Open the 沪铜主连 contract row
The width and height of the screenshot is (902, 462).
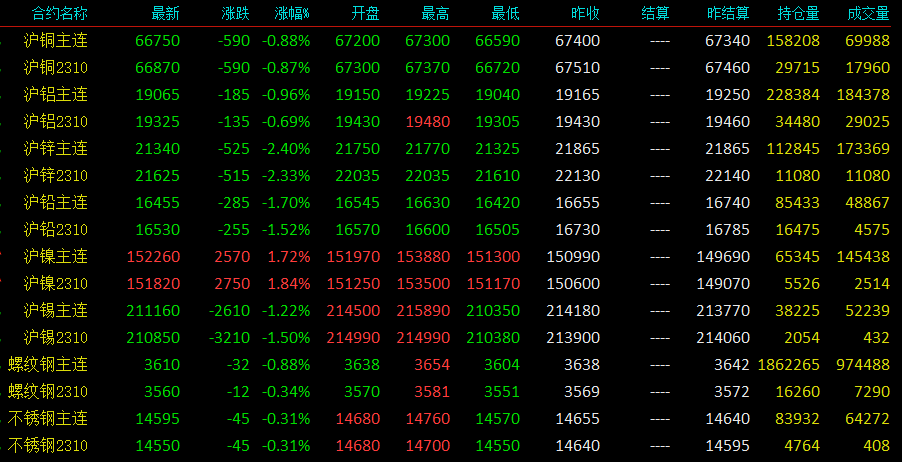coord(451,40)
